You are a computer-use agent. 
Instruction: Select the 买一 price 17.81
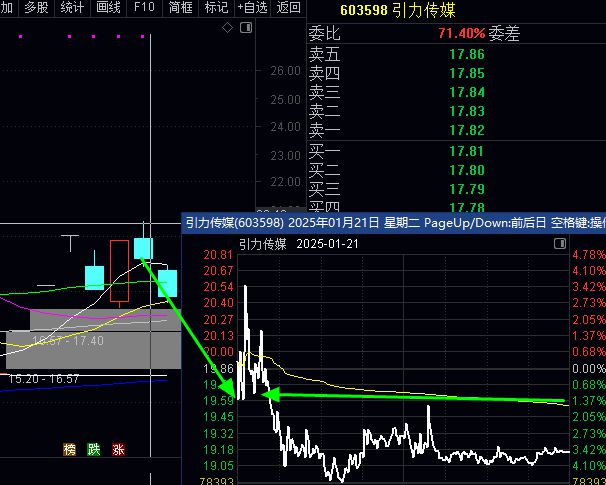tap(467, 151)
